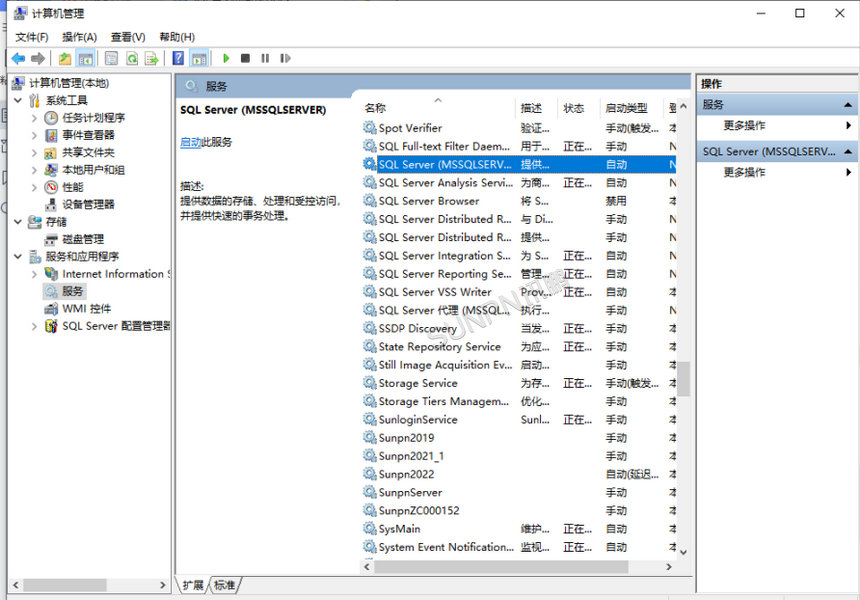Click the gear icon of SunloginService
The image size is (860, 600).
[370, 420]
